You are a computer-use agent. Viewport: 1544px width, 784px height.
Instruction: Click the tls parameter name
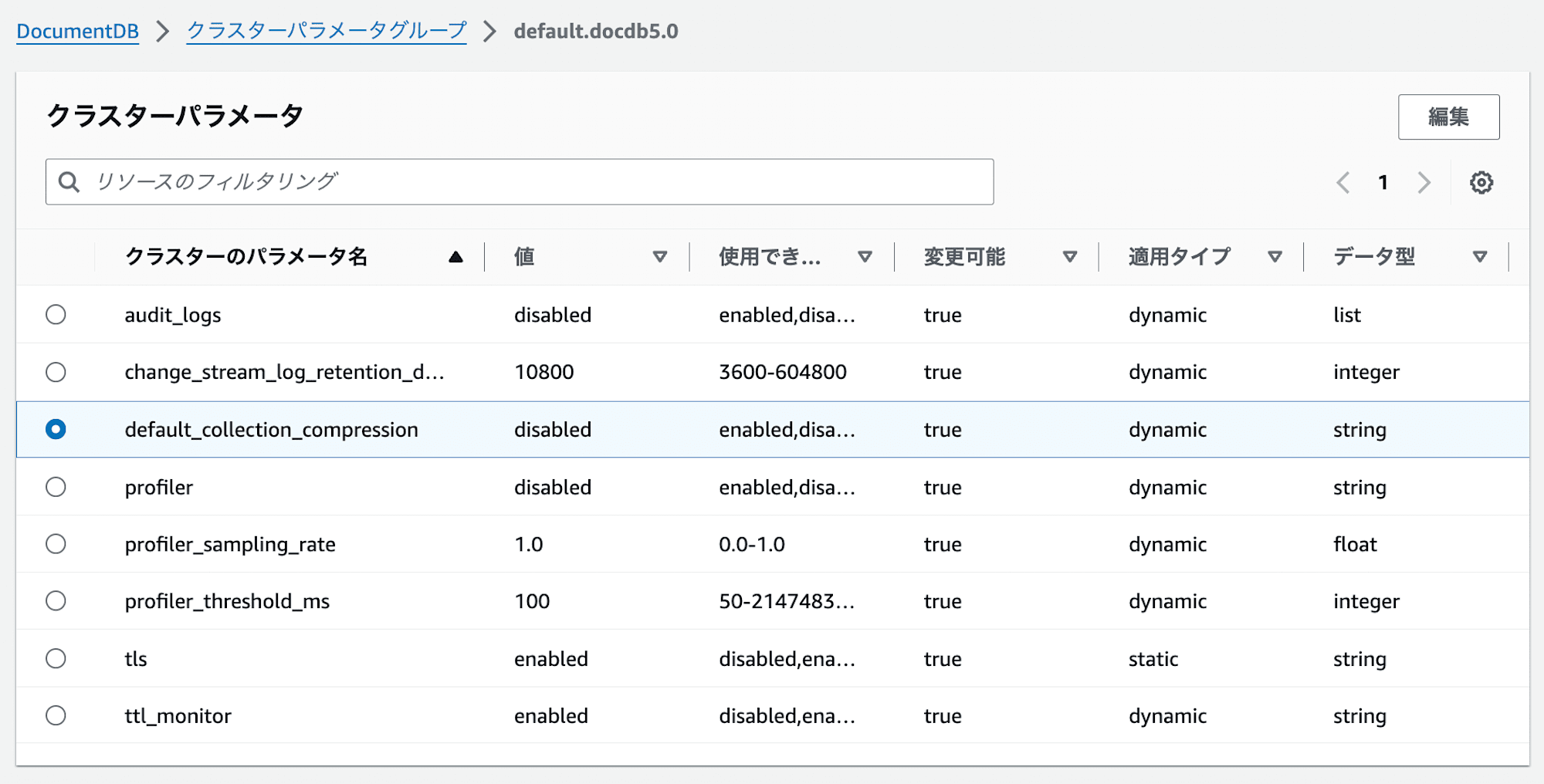[x=136, y=659]
